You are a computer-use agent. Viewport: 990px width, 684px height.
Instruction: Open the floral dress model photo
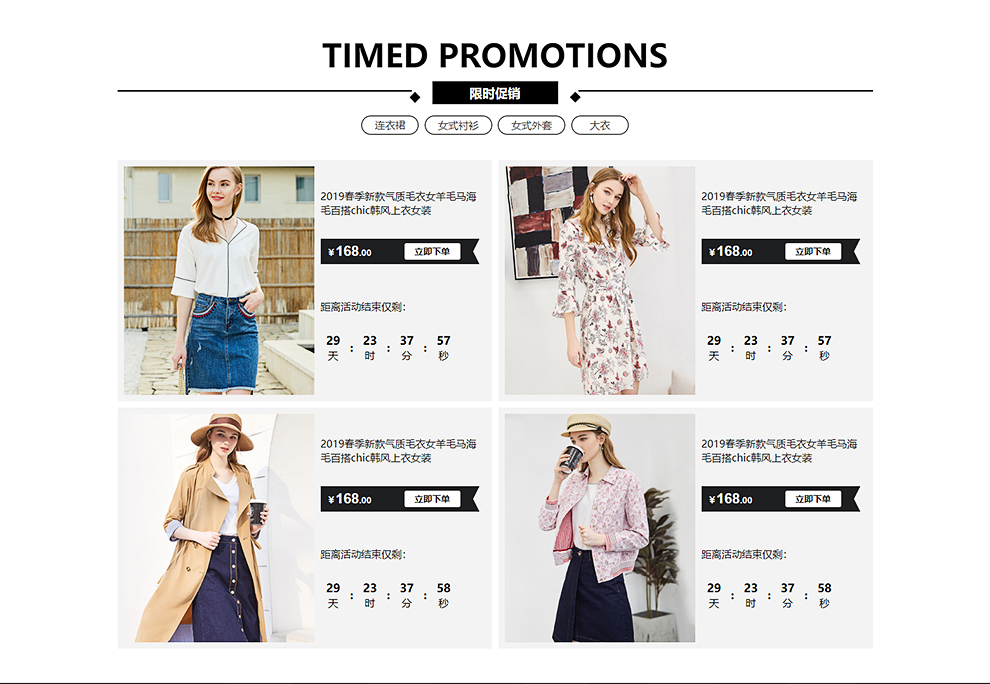coord(600,280)
